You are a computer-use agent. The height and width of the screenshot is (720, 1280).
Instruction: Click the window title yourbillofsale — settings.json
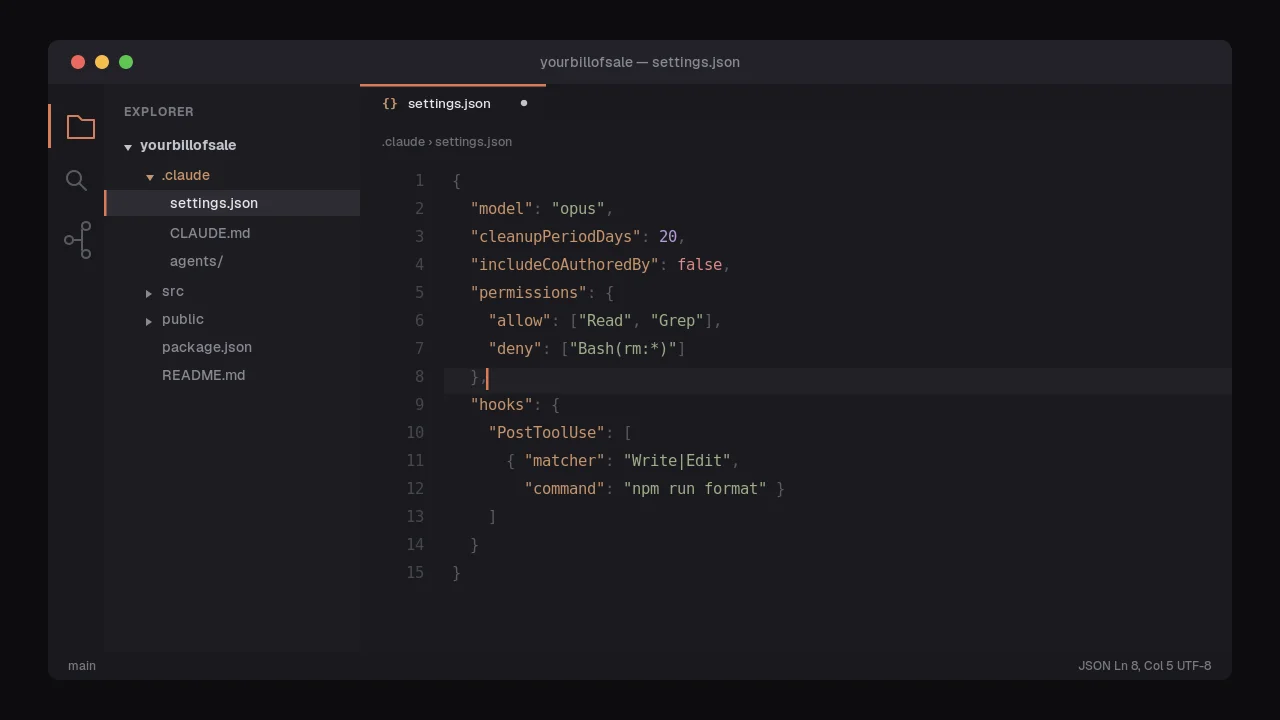click(x=640, y=62)
